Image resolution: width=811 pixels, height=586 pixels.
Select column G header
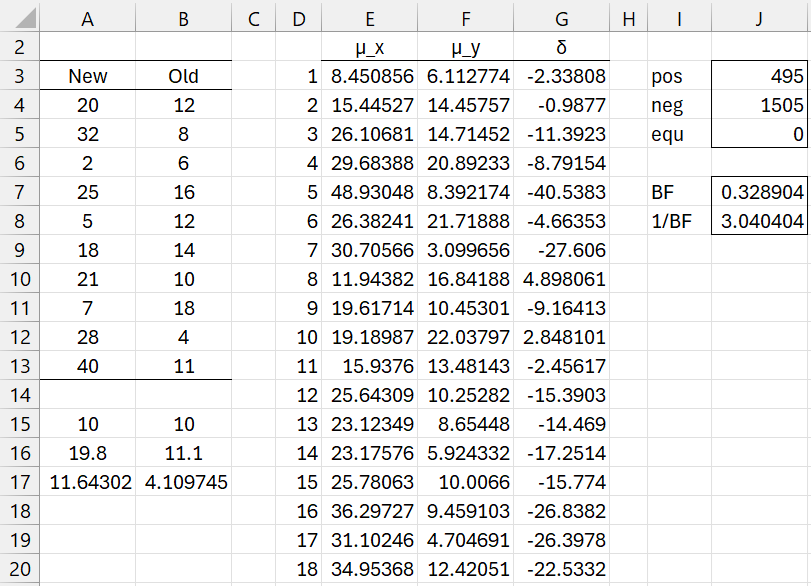click(562, 19)
